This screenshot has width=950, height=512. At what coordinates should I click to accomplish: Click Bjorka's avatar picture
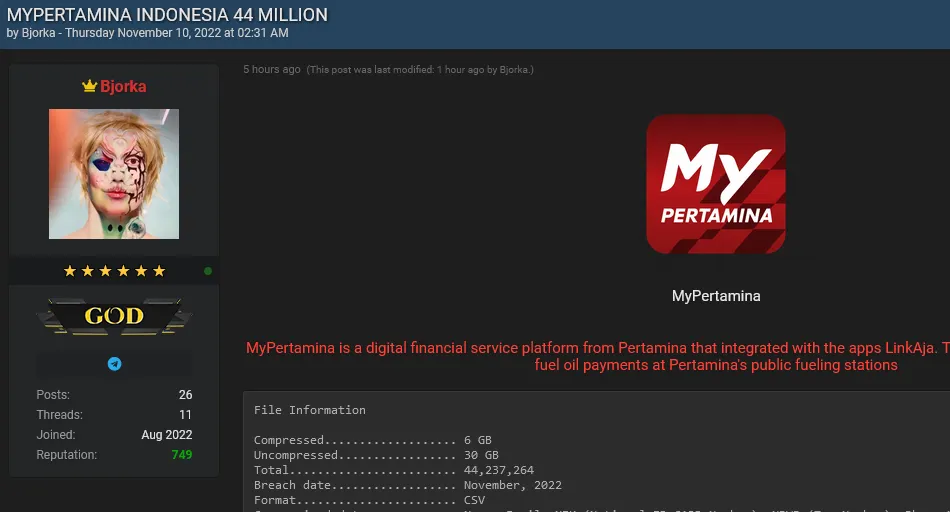[114, 174]
